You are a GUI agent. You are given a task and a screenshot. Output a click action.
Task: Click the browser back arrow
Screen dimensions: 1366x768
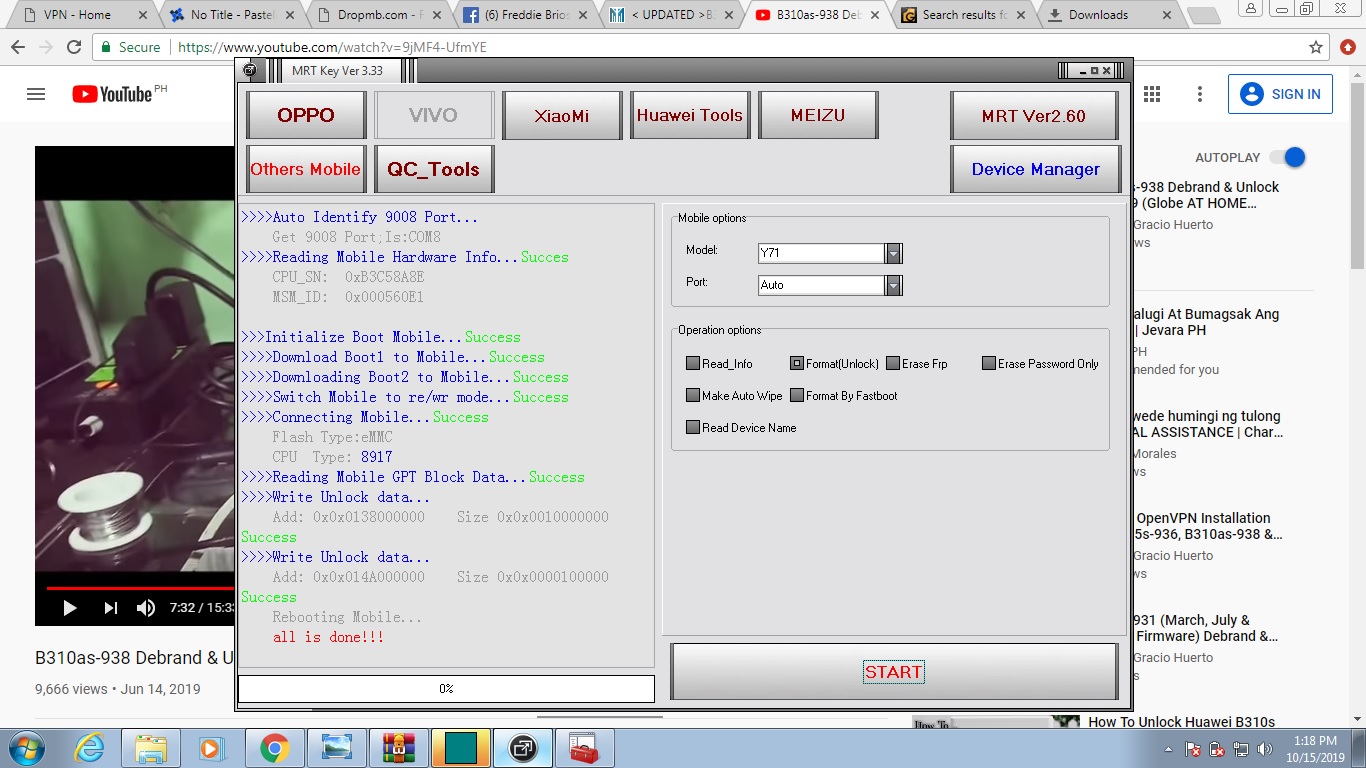click(x=18, y=47)
